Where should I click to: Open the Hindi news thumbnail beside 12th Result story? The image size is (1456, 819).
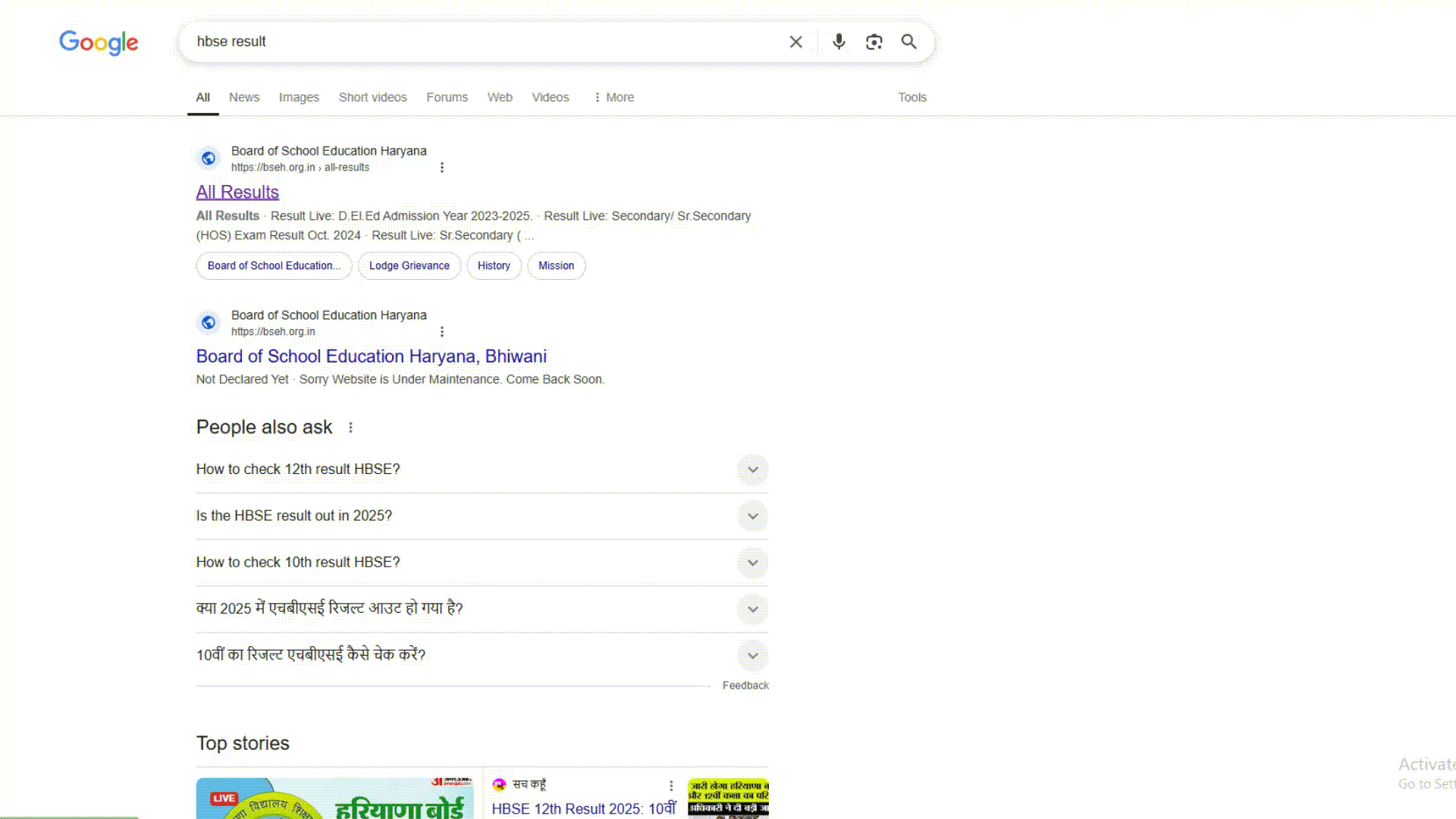(x=728, y=798)
